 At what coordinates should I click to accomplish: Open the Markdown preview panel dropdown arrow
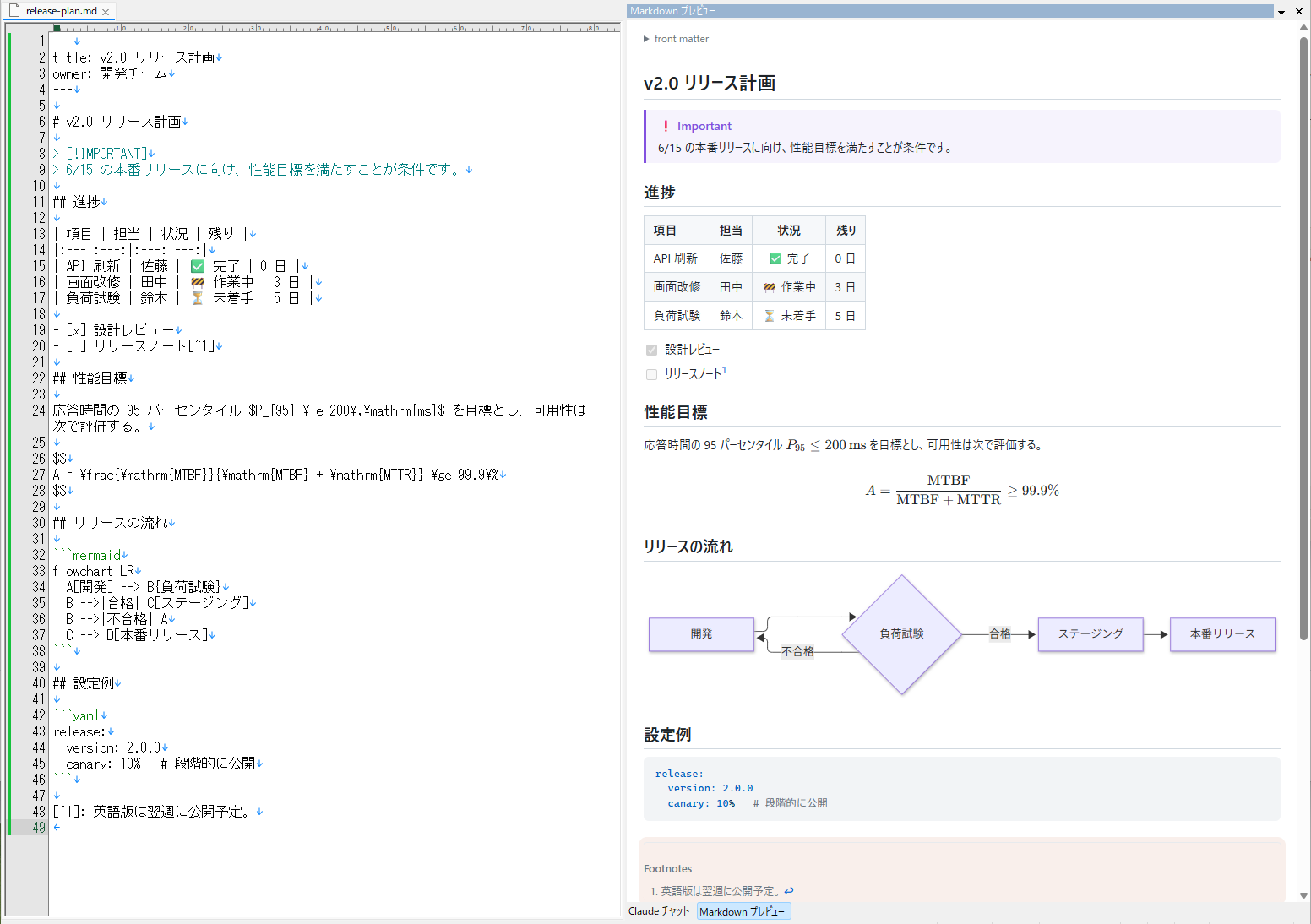pyautogui.click(x=1281, y=12)
